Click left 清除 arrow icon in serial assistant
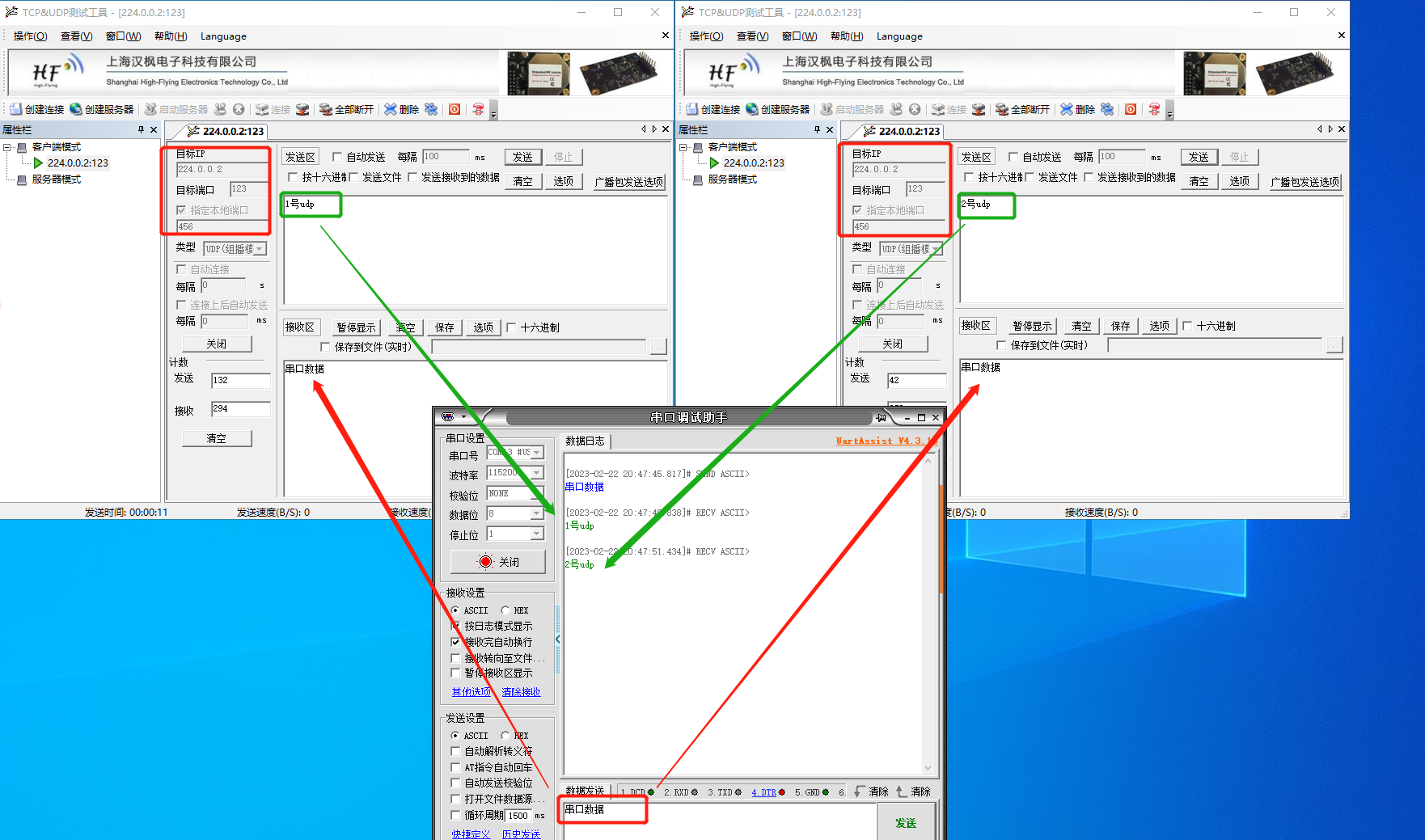The width and height of the screenshot is (1425, 840). pos(860,791)
